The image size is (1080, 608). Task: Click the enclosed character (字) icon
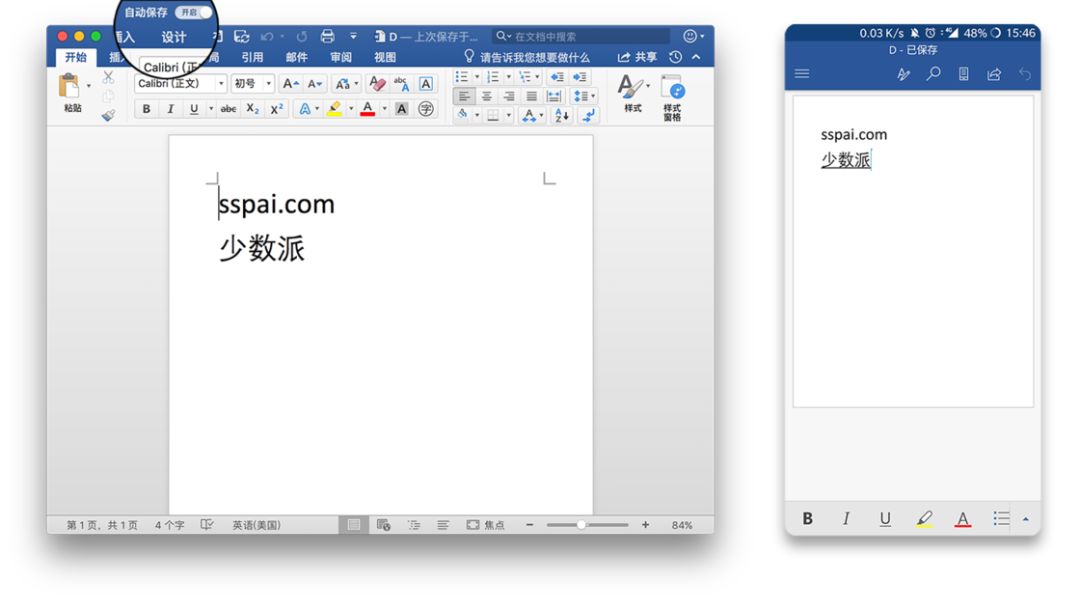[426, 109]
